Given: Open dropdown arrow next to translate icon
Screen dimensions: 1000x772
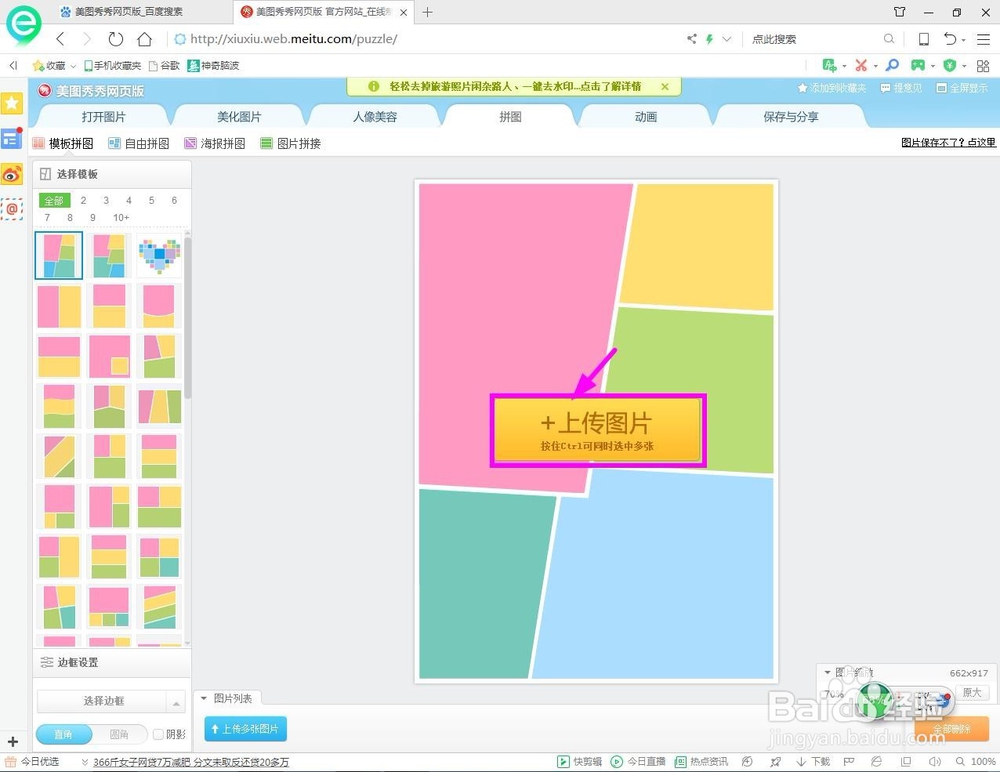Looking at the screenshot, I should pos(844,66).
